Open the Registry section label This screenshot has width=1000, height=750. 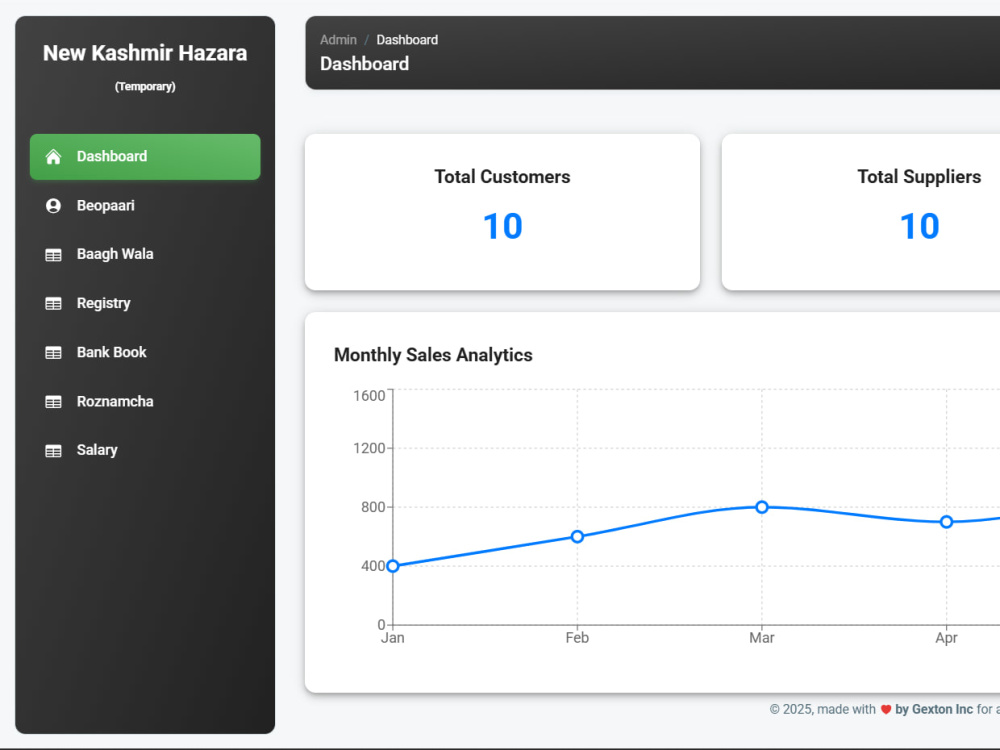pos(103,304)
